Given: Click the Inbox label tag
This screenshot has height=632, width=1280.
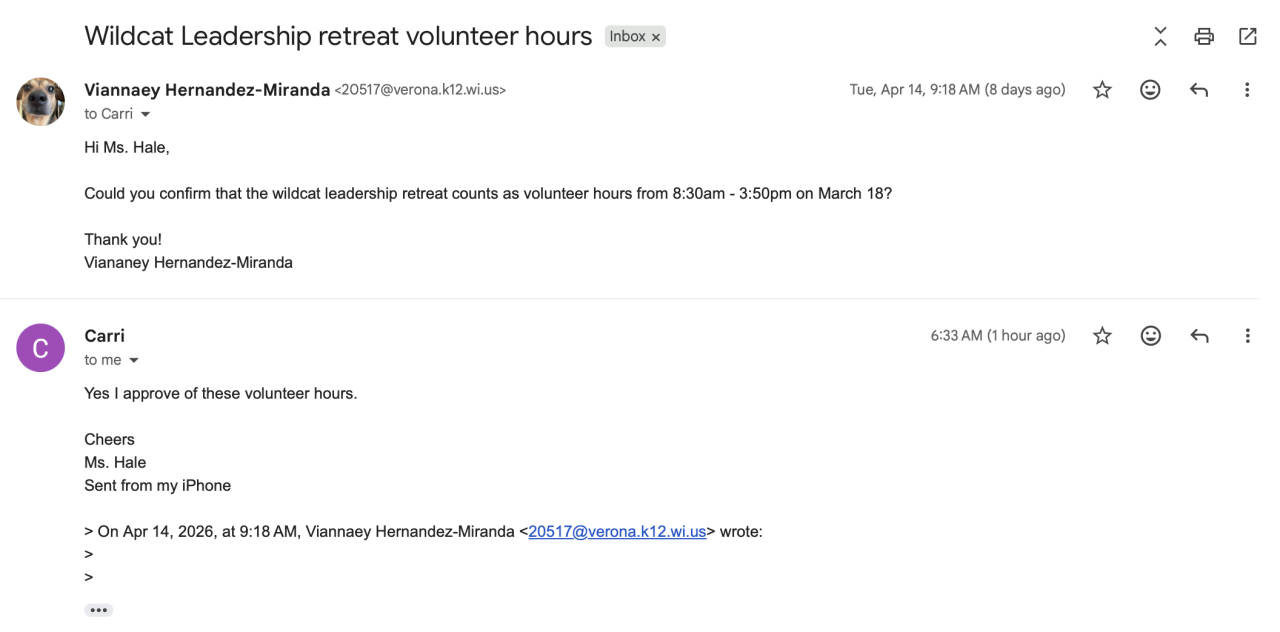Looking at the screenshot, I should tap(627, 37).
